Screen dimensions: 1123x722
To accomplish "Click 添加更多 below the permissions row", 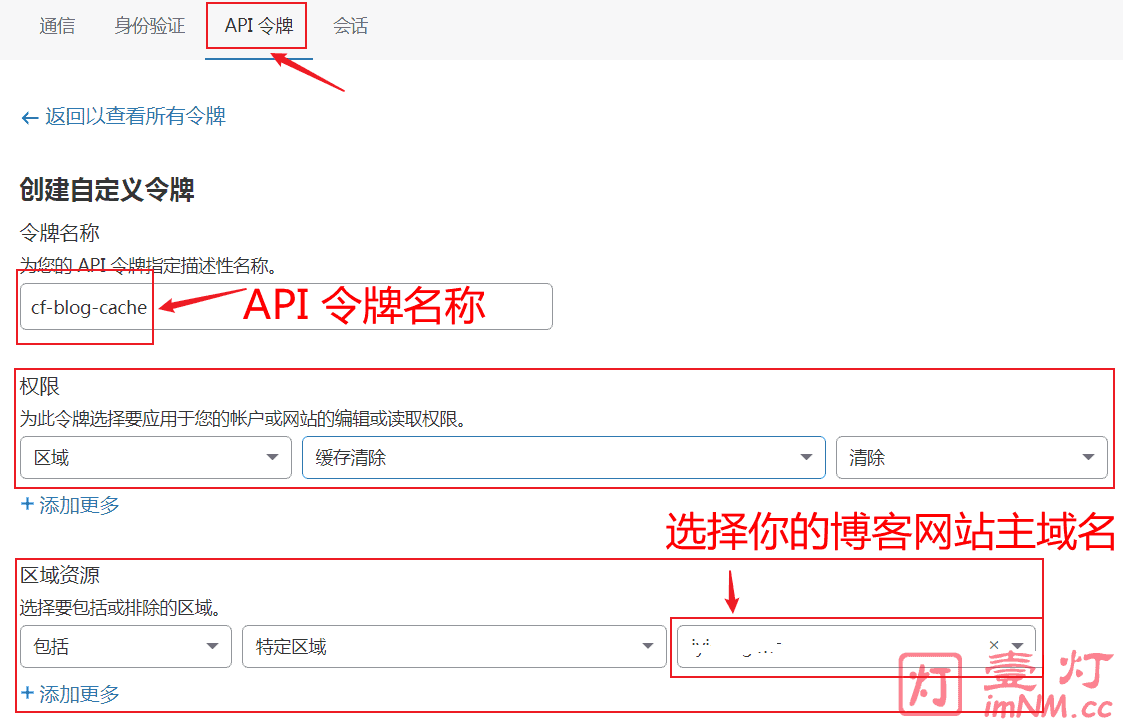I will [79, 505].
